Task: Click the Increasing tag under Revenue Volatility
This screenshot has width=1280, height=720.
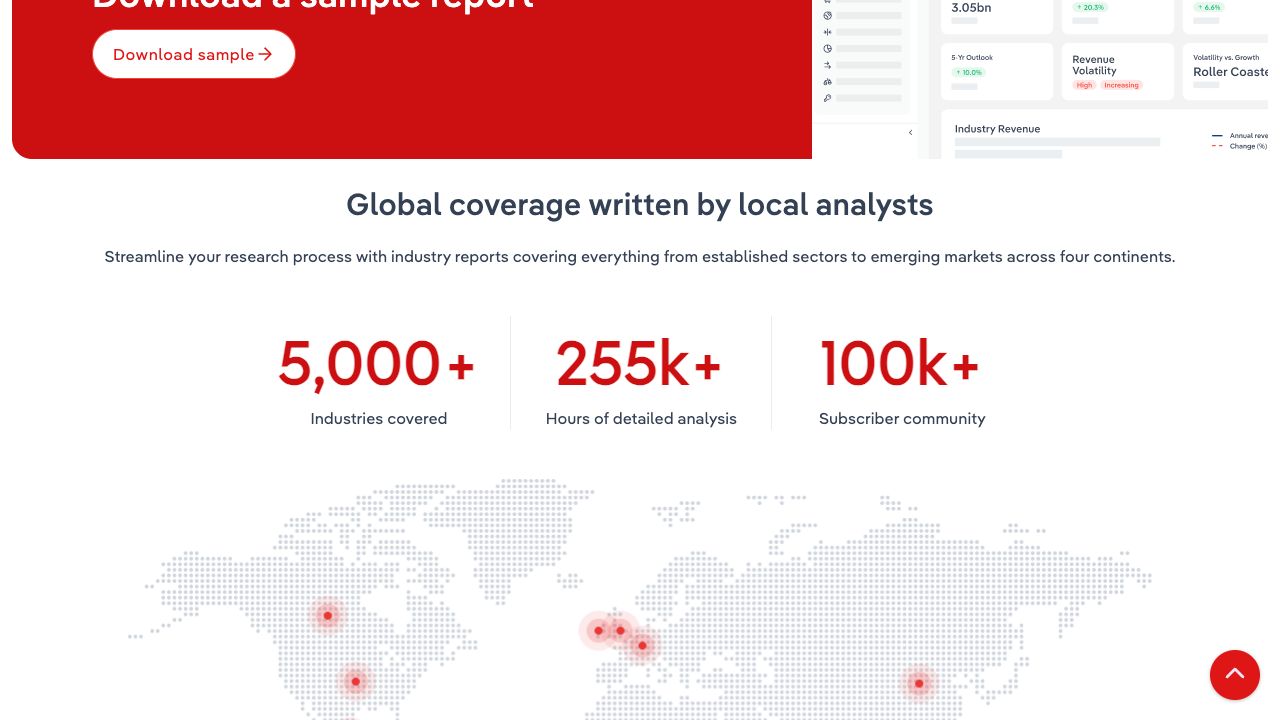Action: [1121, 85]
